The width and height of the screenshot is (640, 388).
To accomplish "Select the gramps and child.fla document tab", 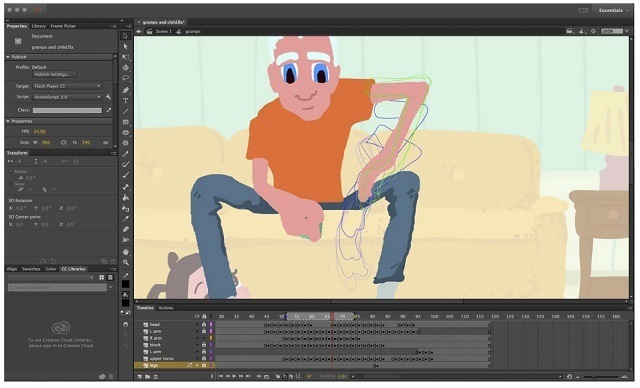I will click(164, 22).
